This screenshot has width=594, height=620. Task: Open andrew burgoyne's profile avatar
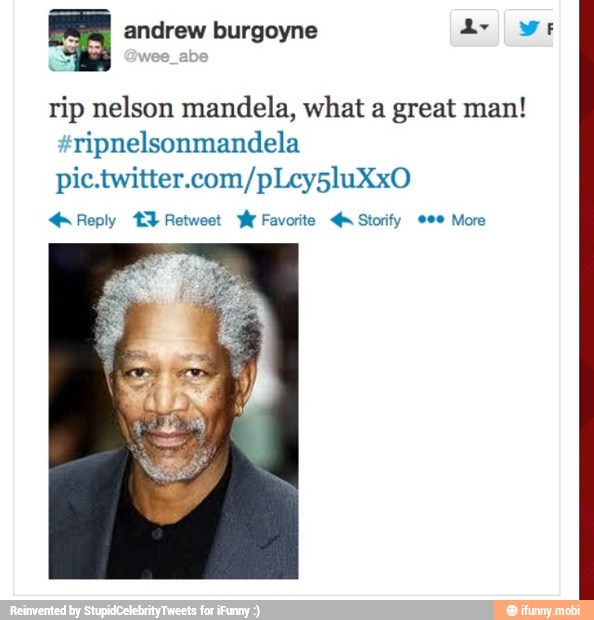pyautogui.click(x=79, y=40)
